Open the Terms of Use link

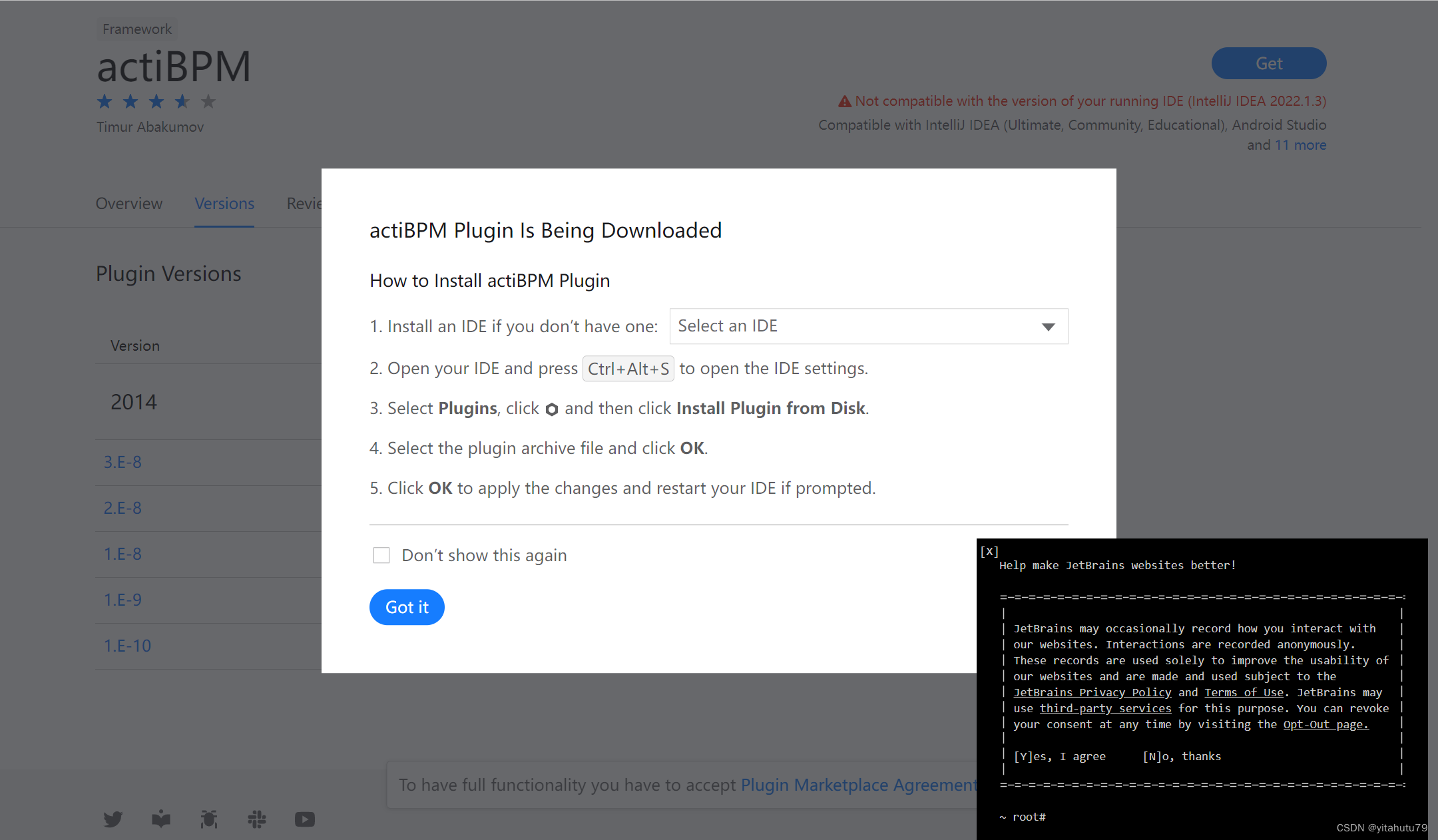[x=1244, y=692]
